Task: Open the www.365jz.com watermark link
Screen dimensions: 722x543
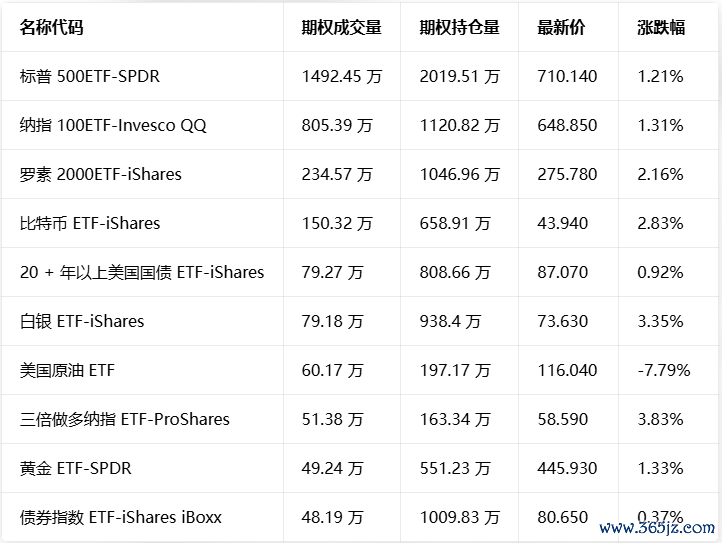Action: (662, 527)
